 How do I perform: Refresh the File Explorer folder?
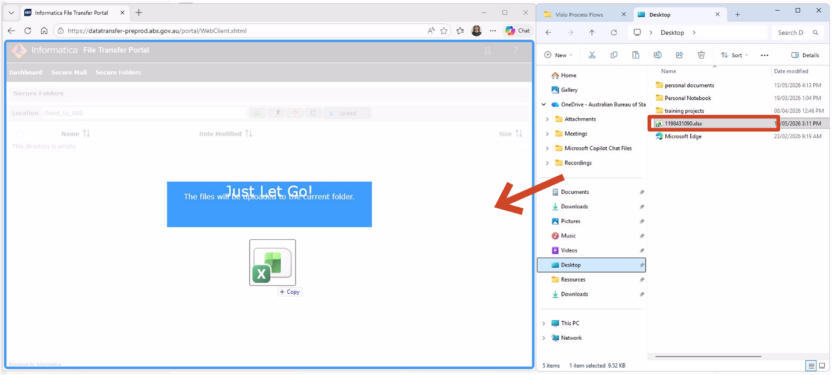(613, 32)
